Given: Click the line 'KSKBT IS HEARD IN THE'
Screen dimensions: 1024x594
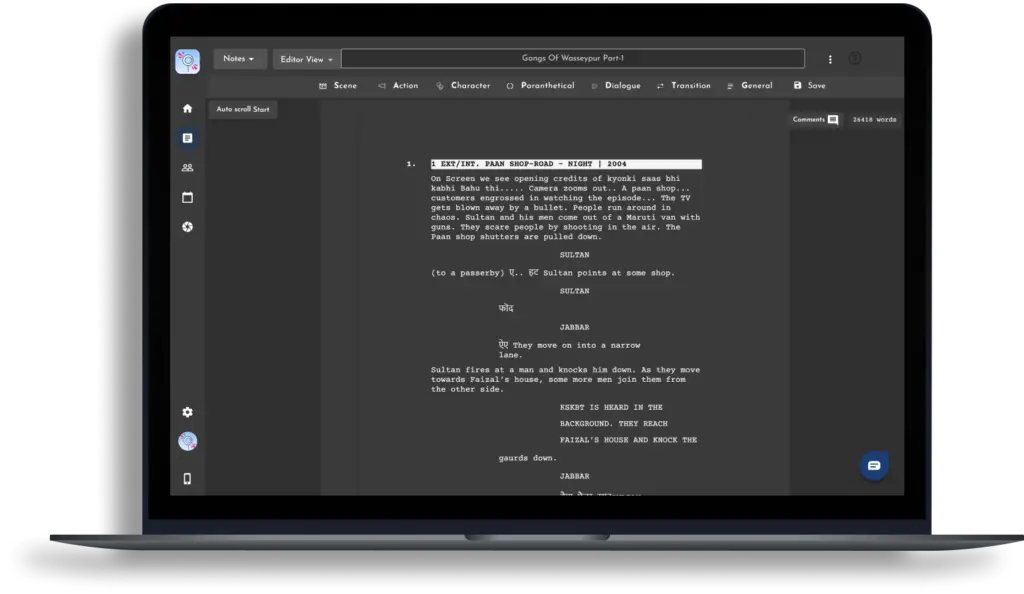Looking at the screenshot, I should tap(611, 407).
